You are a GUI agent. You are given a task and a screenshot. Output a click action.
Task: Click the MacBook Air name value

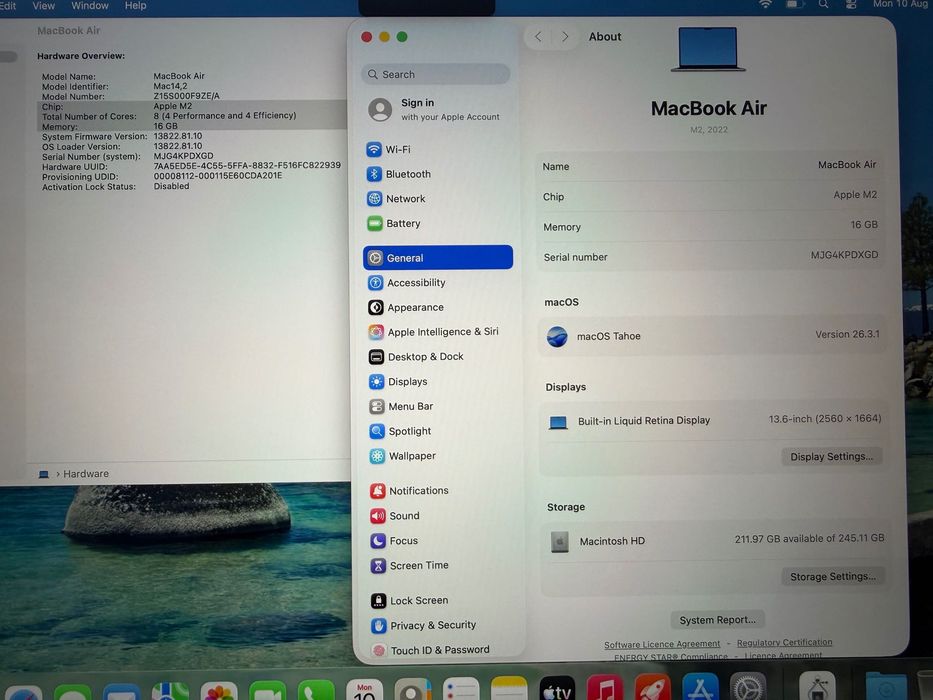847,165
